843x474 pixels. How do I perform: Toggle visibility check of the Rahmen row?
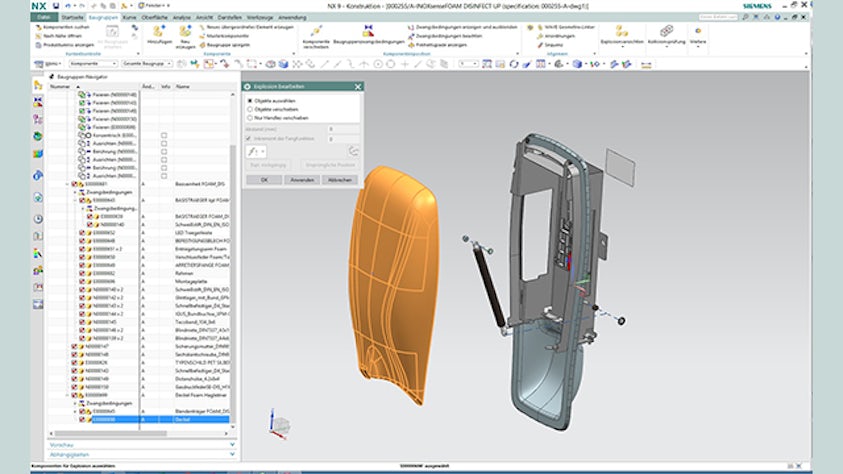pyautogui.click(x=82, y=273)
